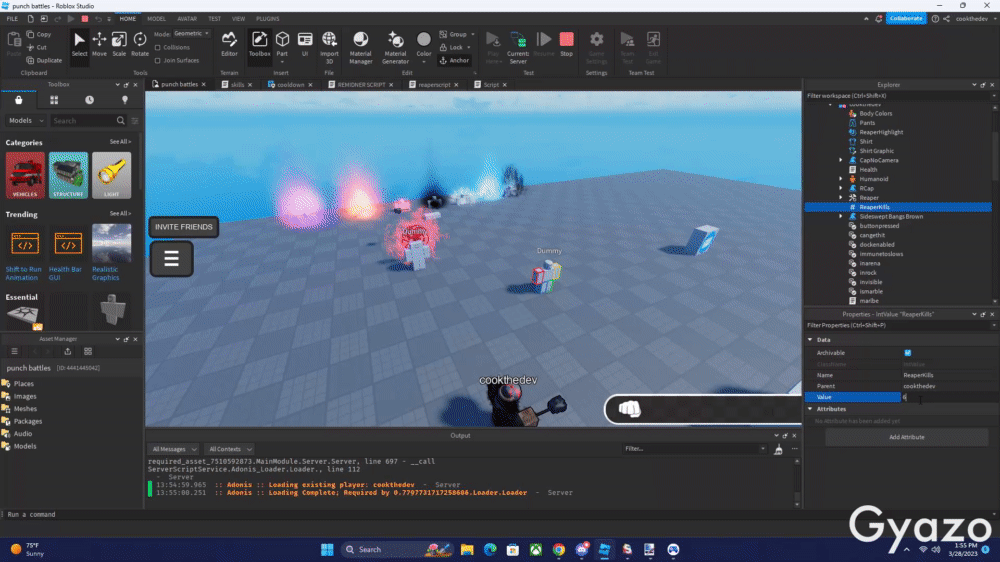Image resolution: width=1000 pixels, height=562 pixels.
Task: Switch view via Current Server button
Action: click(x=518, y=47)
